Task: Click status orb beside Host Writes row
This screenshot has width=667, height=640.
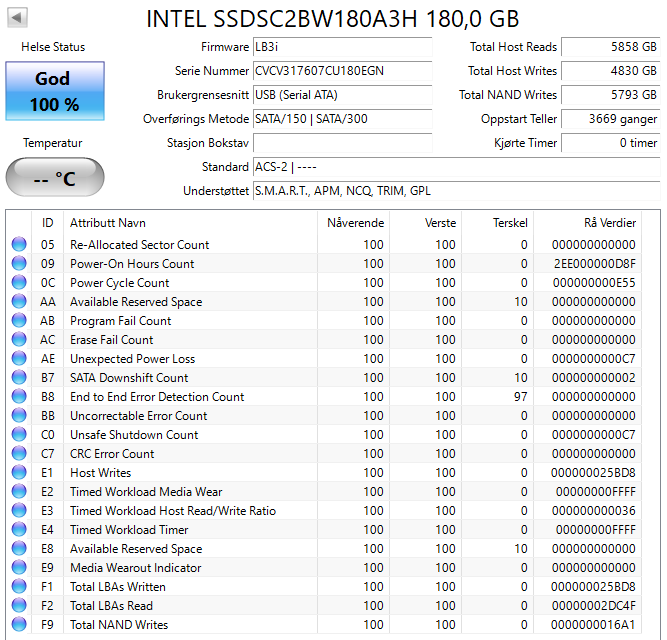Action: click(19, 473)
